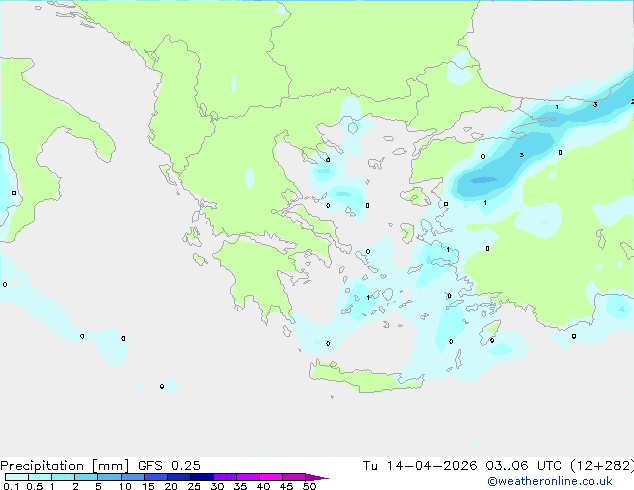Pick the 40–45 mm magenta legend swatch
This screenshot has width=634, height=490.
[271, 477]
